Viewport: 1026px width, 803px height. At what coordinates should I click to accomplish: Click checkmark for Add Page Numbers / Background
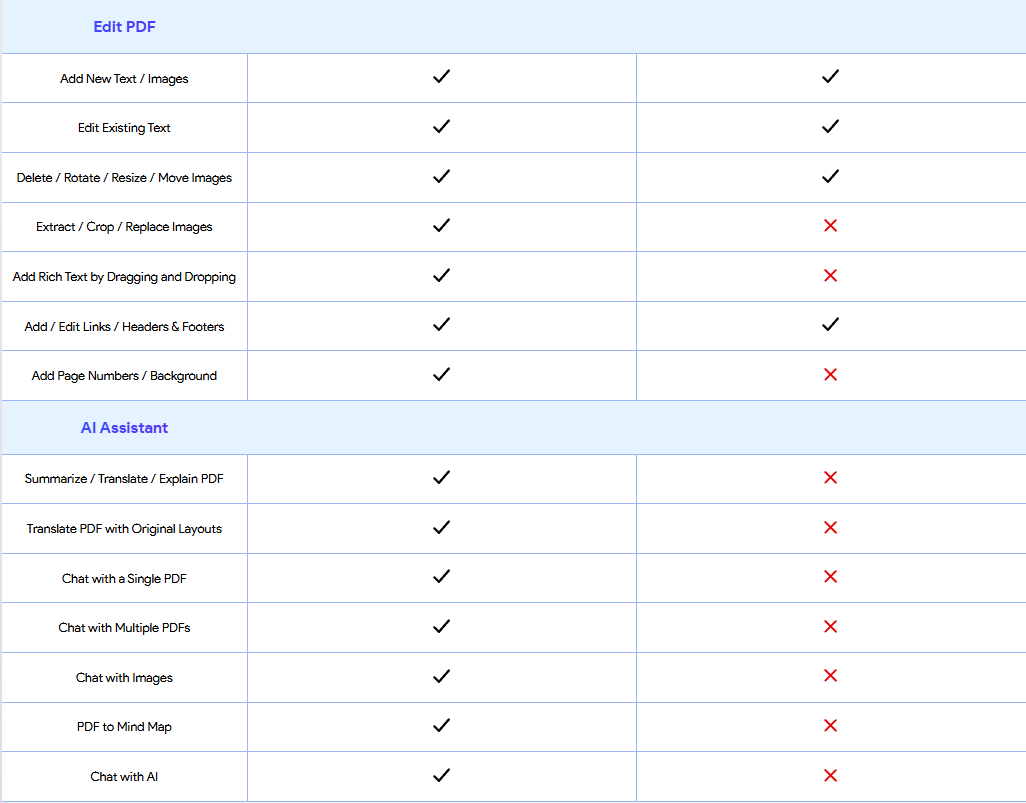click(442, 374)
